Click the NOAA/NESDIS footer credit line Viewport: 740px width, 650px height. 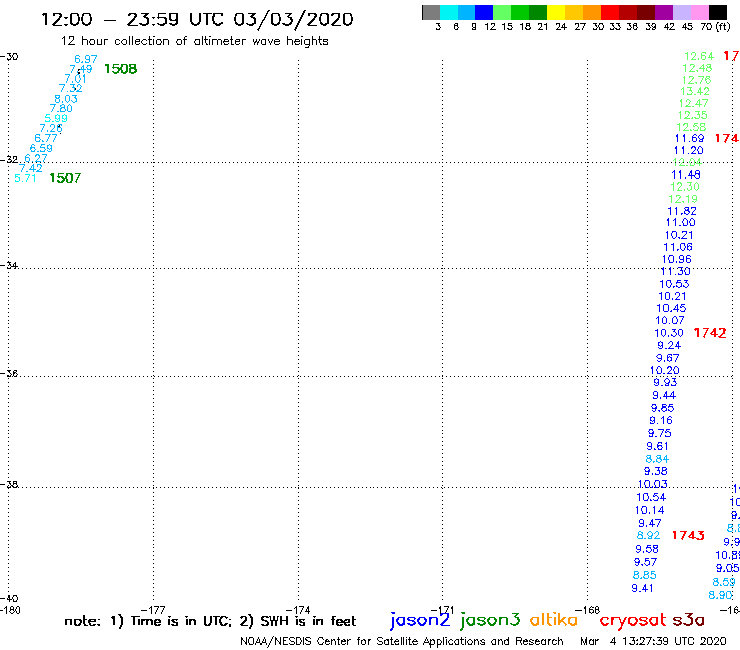pos(402,641)
